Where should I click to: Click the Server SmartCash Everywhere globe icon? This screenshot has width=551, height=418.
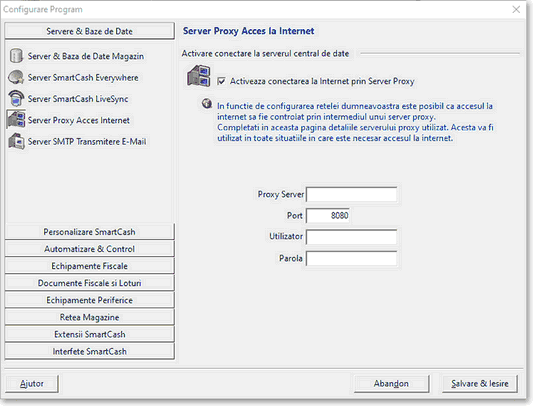point(16,77)
